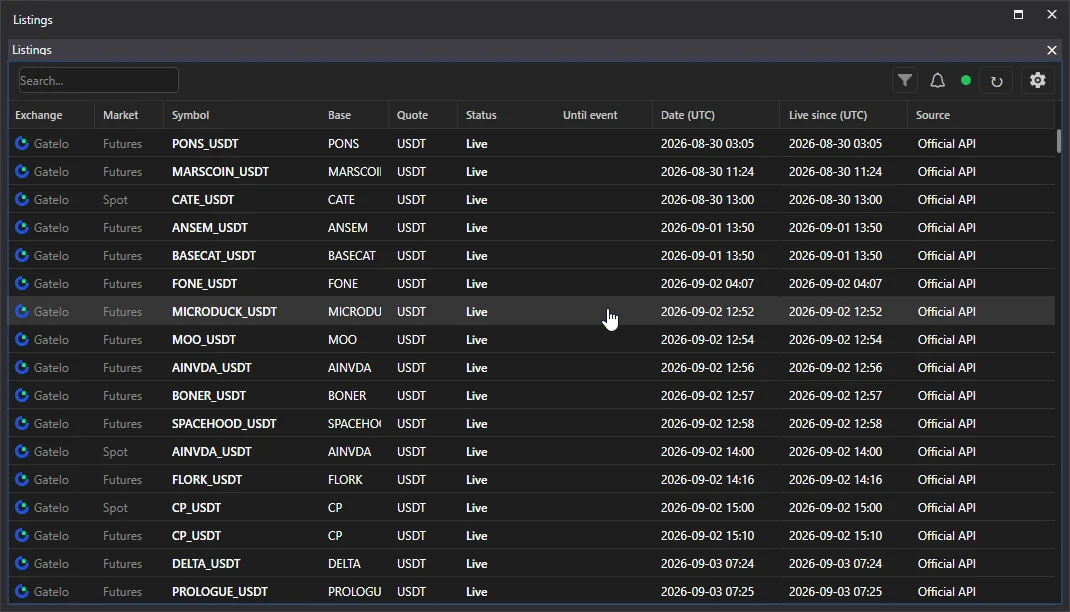1070x612 pixels.
Task: Click the Gatelo exchange icon in the DELTA_USDT row
Action: (x=23, y=563)
